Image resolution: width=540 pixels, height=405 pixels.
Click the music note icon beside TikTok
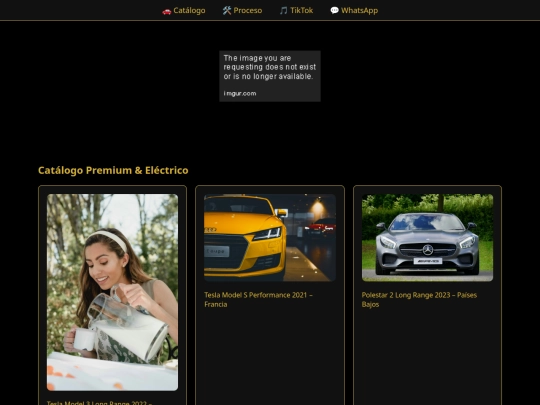[283, 11]
